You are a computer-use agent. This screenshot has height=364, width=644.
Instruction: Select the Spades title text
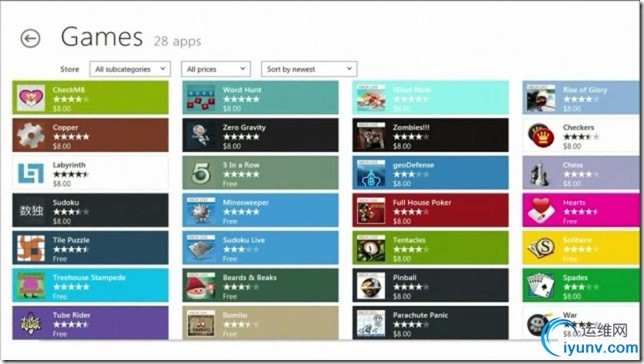coord(575,277)
